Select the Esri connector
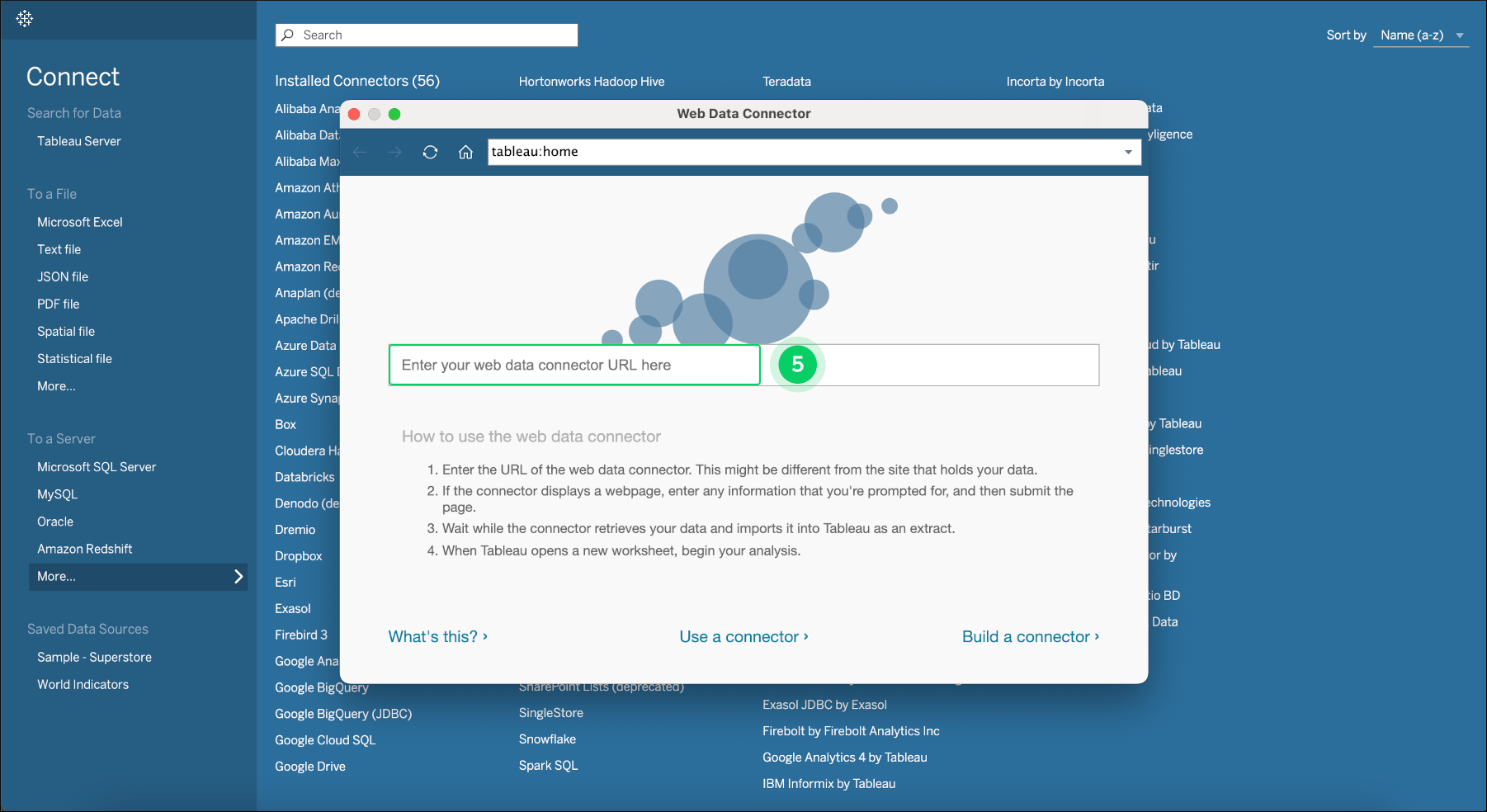The image size is (1487, 812). click(x=286, y=583)
